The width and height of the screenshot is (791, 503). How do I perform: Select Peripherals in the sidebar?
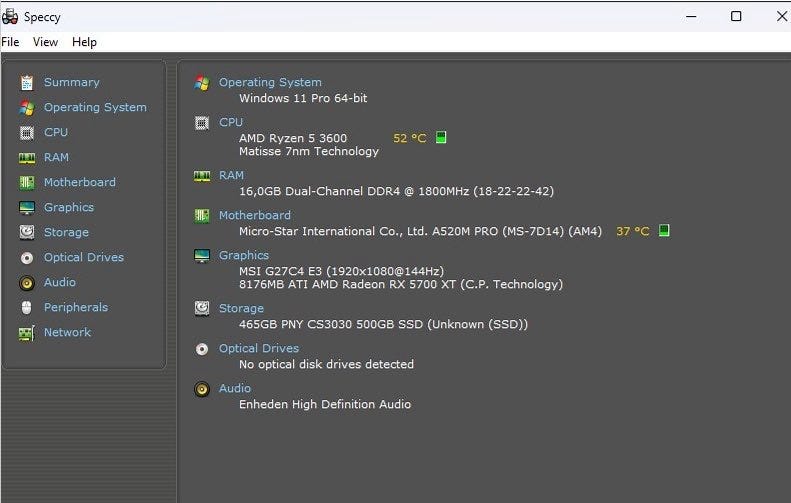click(76, 307)
